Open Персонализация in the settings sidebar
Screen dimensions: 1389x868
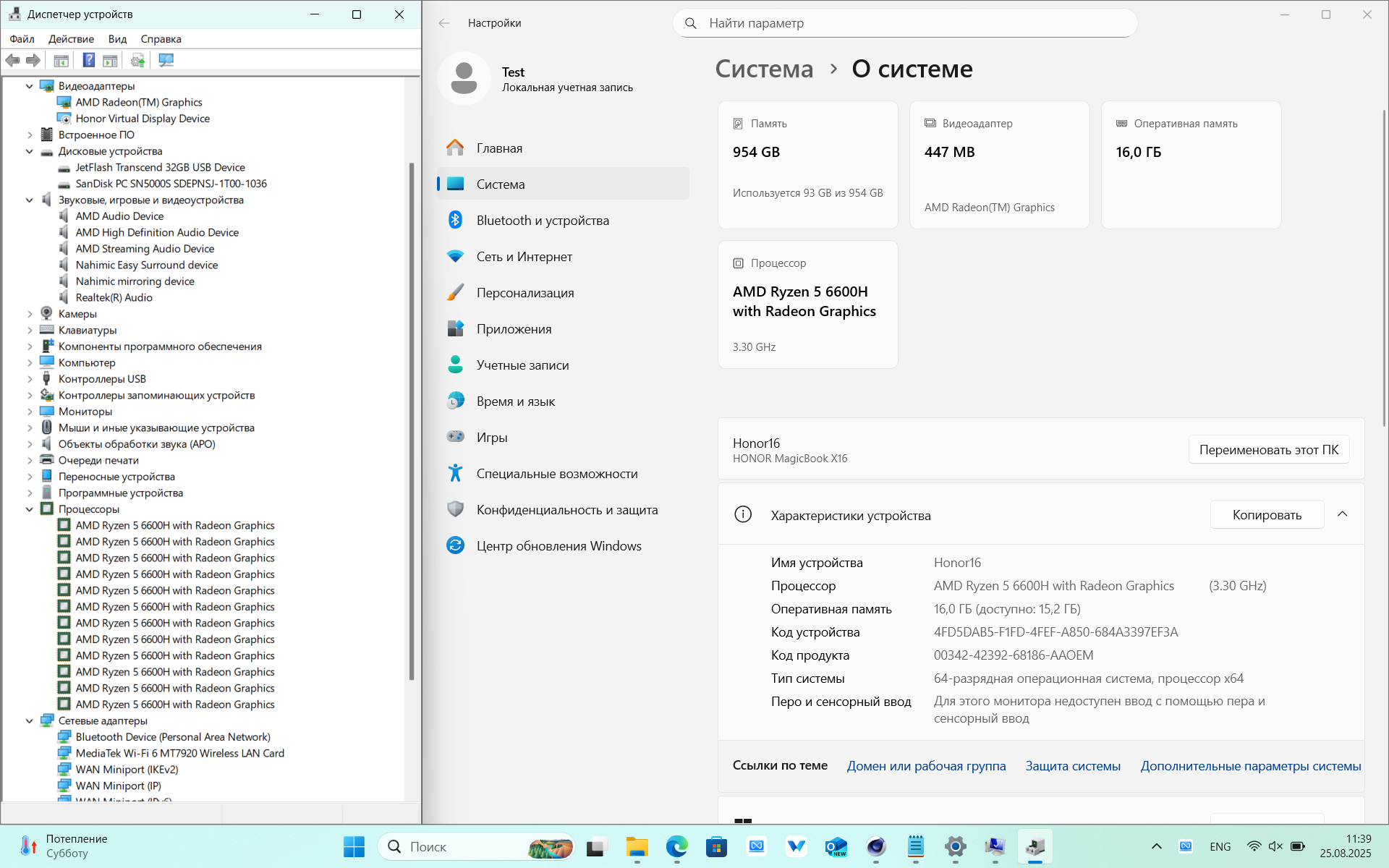point(524,293)
